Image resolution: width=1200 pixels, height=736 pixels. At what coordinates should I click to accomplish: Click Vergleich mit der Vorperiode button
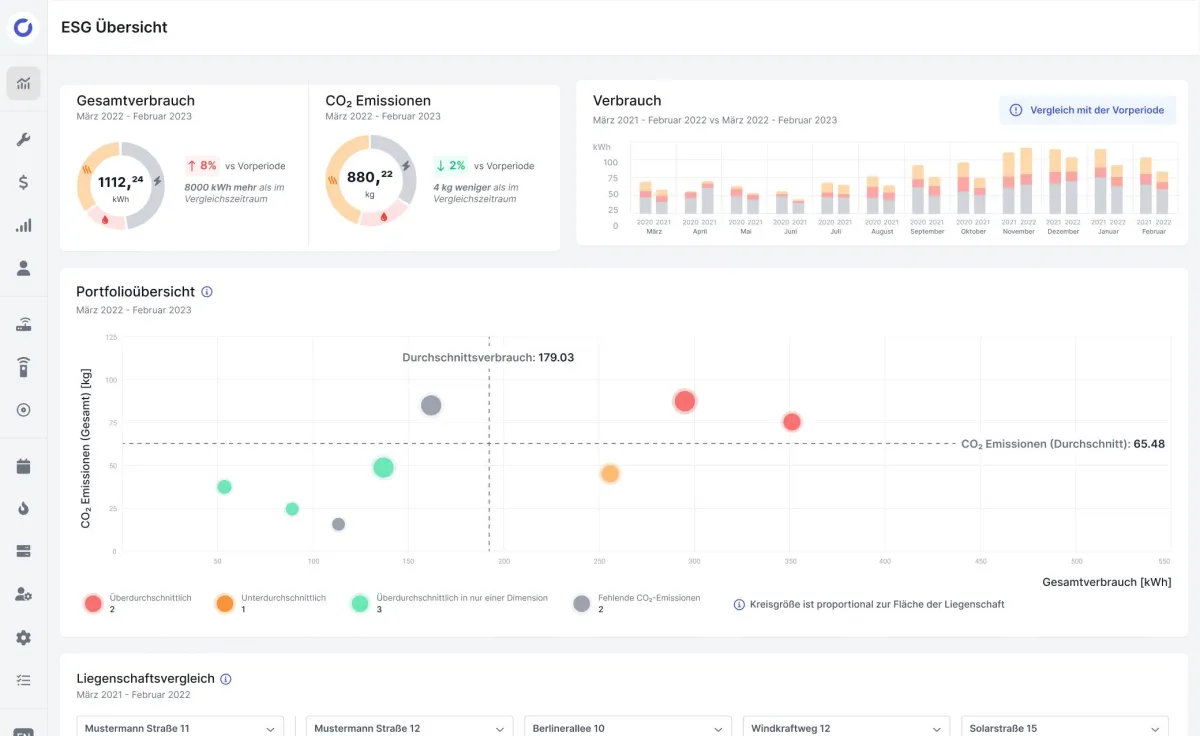[1087, 110]
